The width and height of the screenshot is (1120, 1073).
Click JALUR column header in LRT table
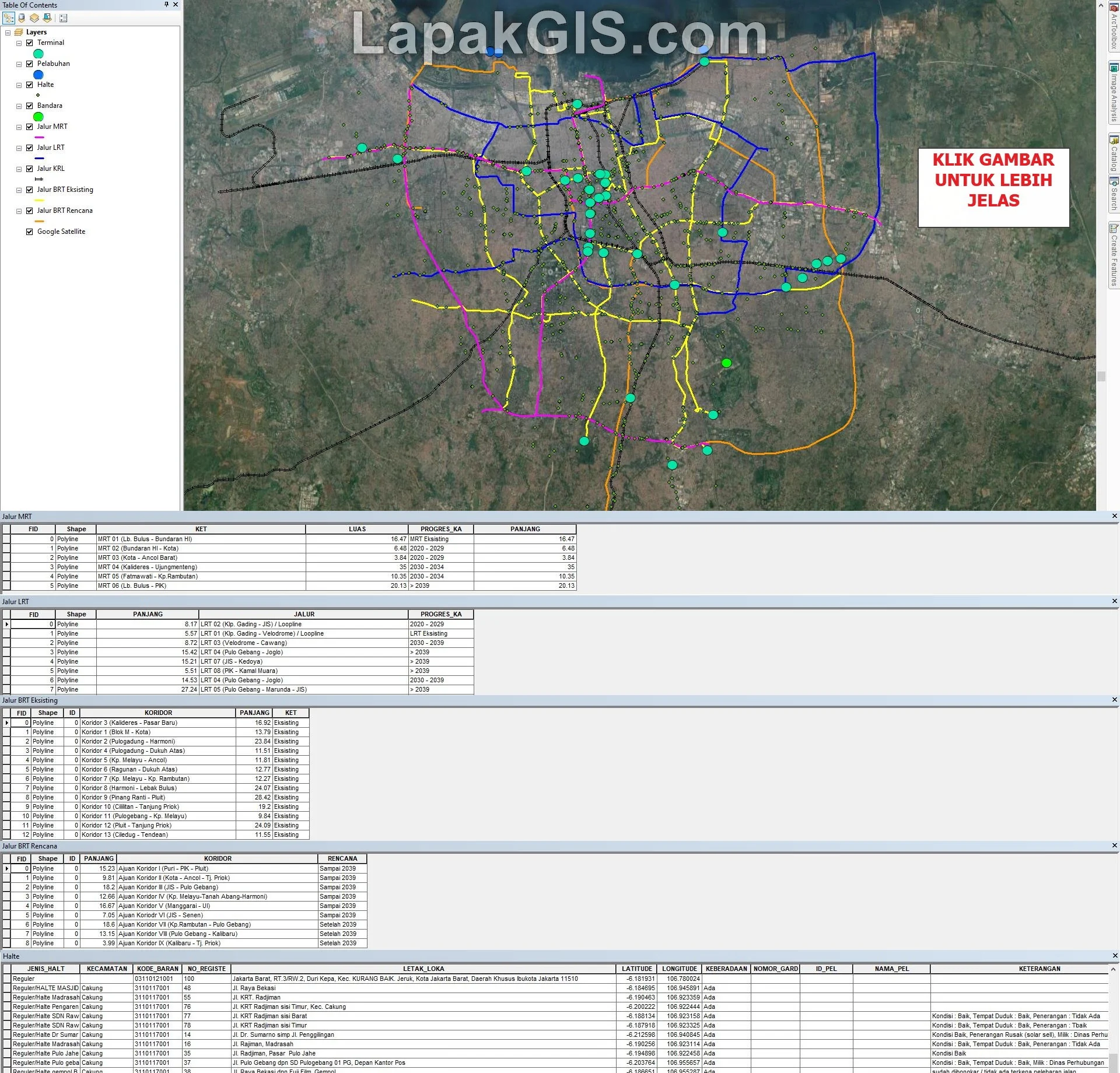click(x=304, y=614)
